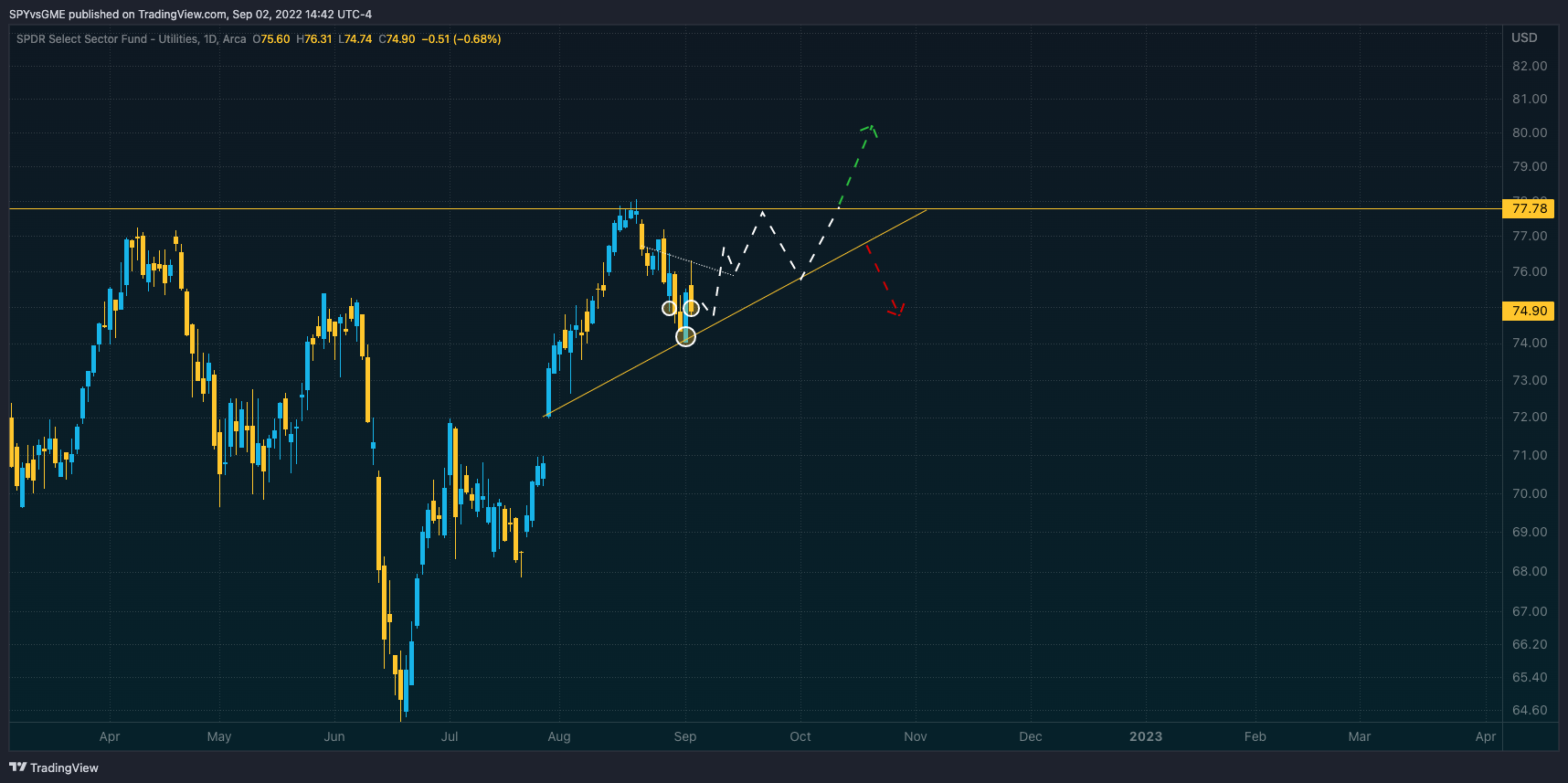Click the 72.00 price axis label

click(x=1530, y=417)
